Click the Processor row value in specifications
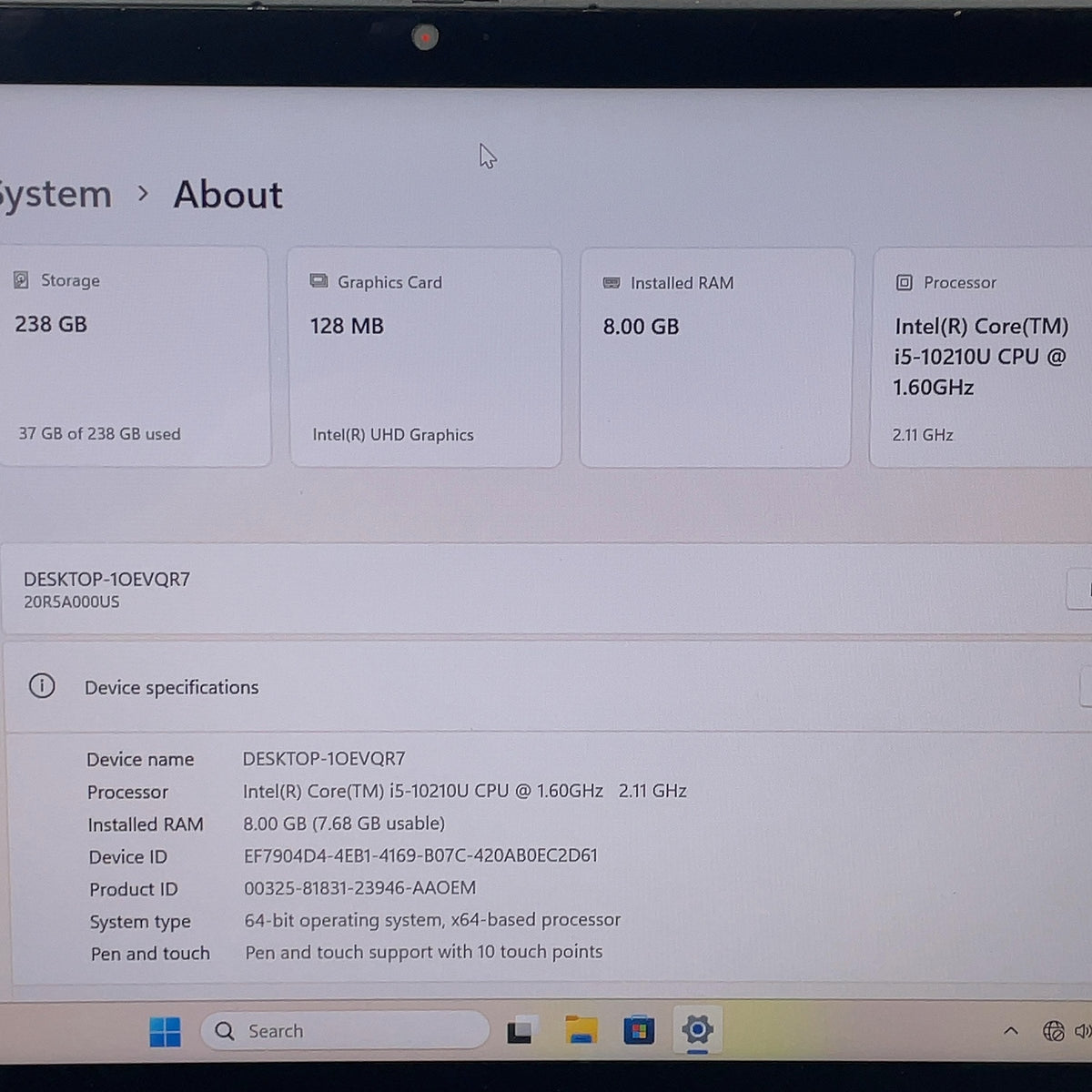The image size is (1092, 1092). pyautogui.click(x=464, y=791)
